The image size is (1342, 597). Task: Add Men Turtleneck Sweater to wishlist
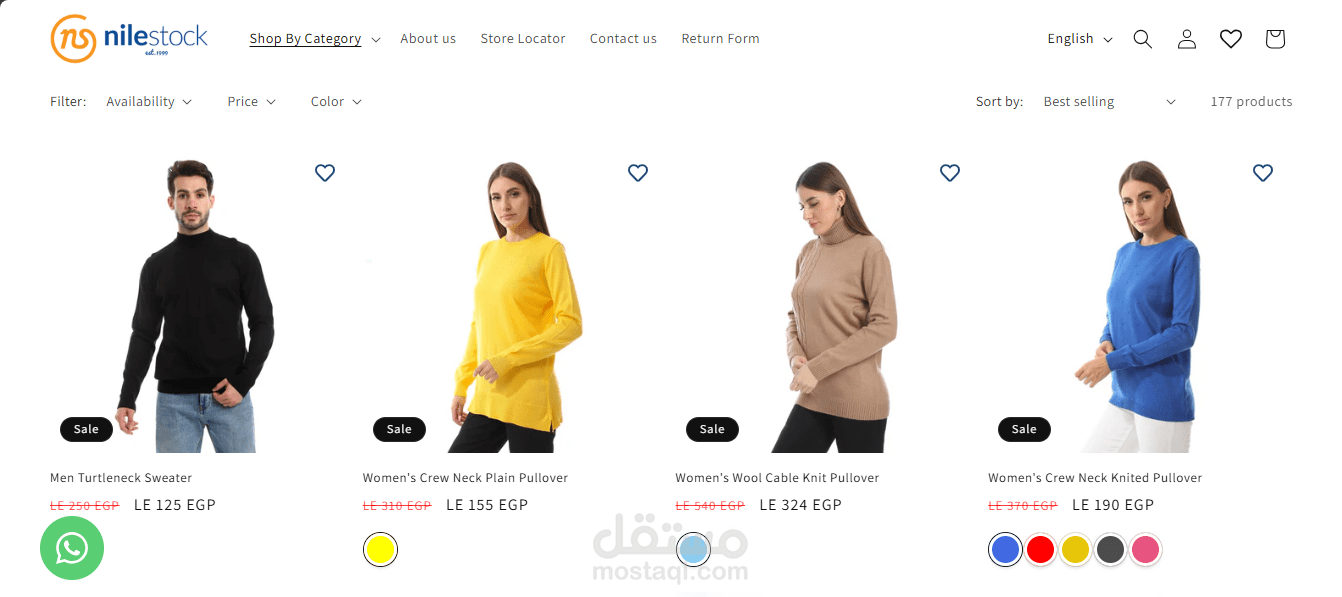click(x=325, y=173)
